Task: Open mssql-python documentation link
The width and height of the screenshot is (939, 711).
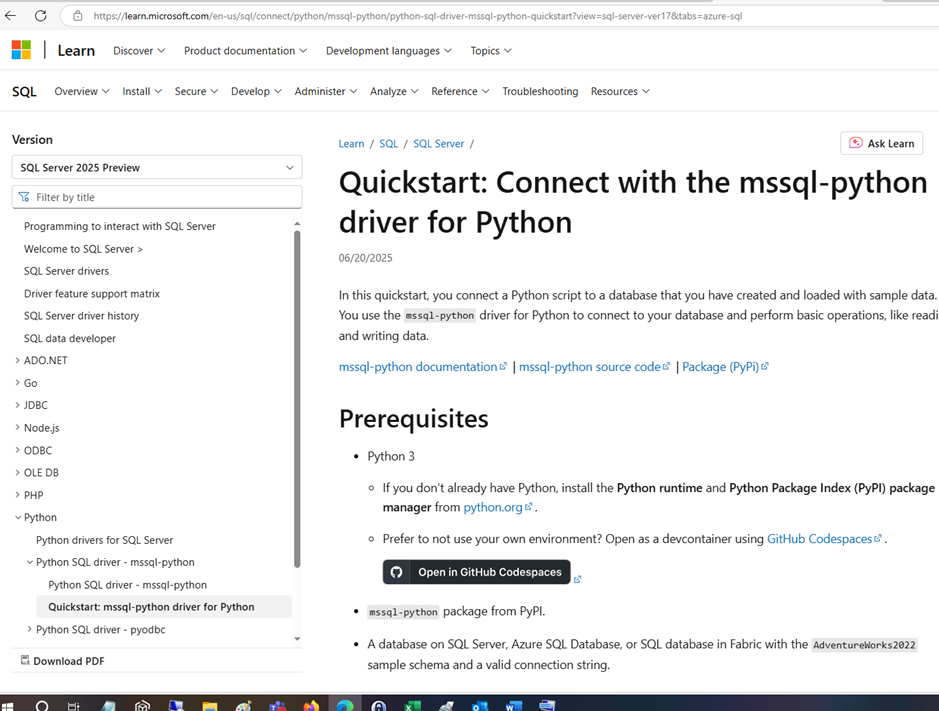Action: tap(423, 367)
